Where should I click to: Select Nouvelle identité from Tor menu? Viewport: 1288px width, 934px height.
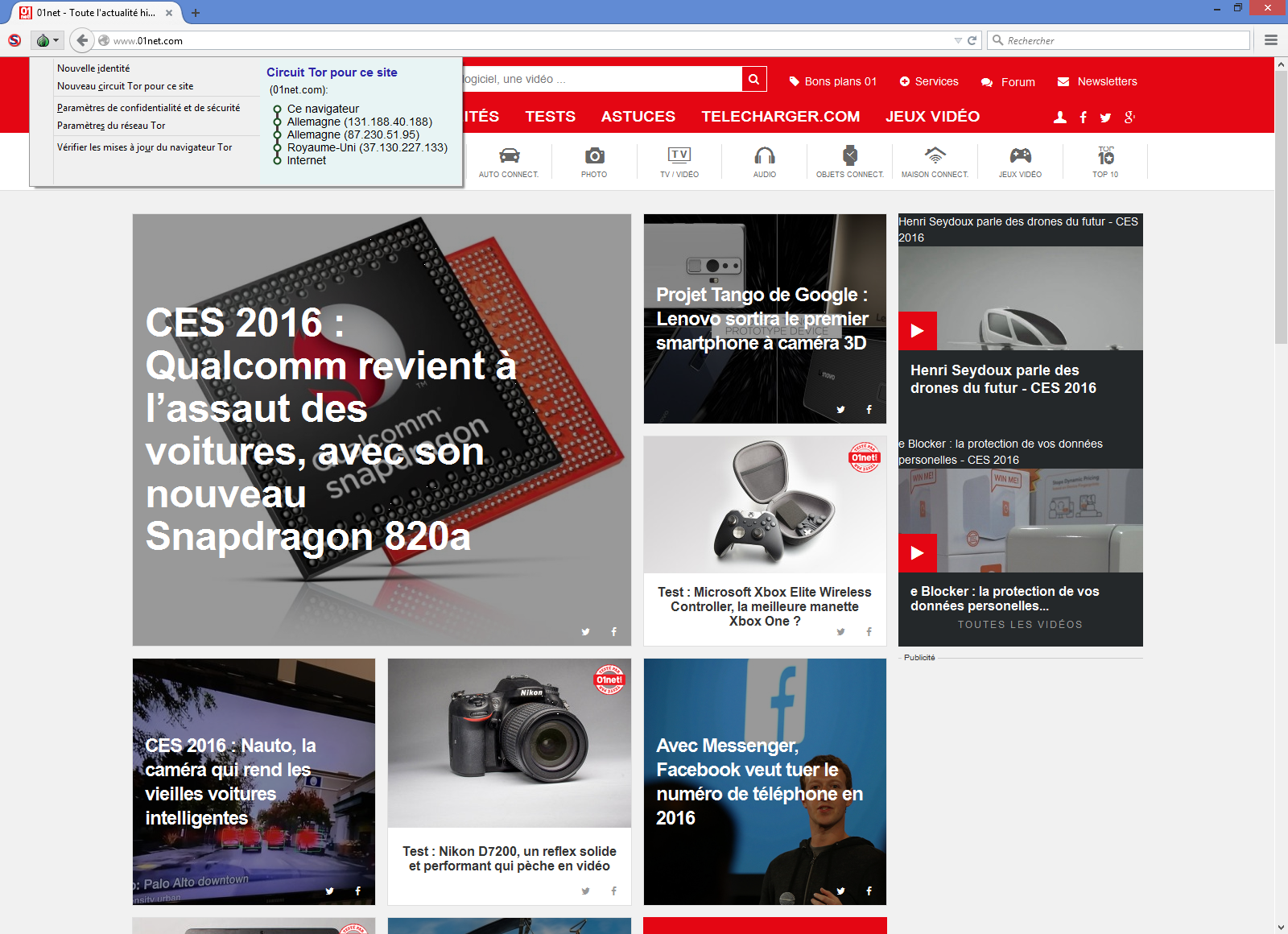tap(93, 68)
